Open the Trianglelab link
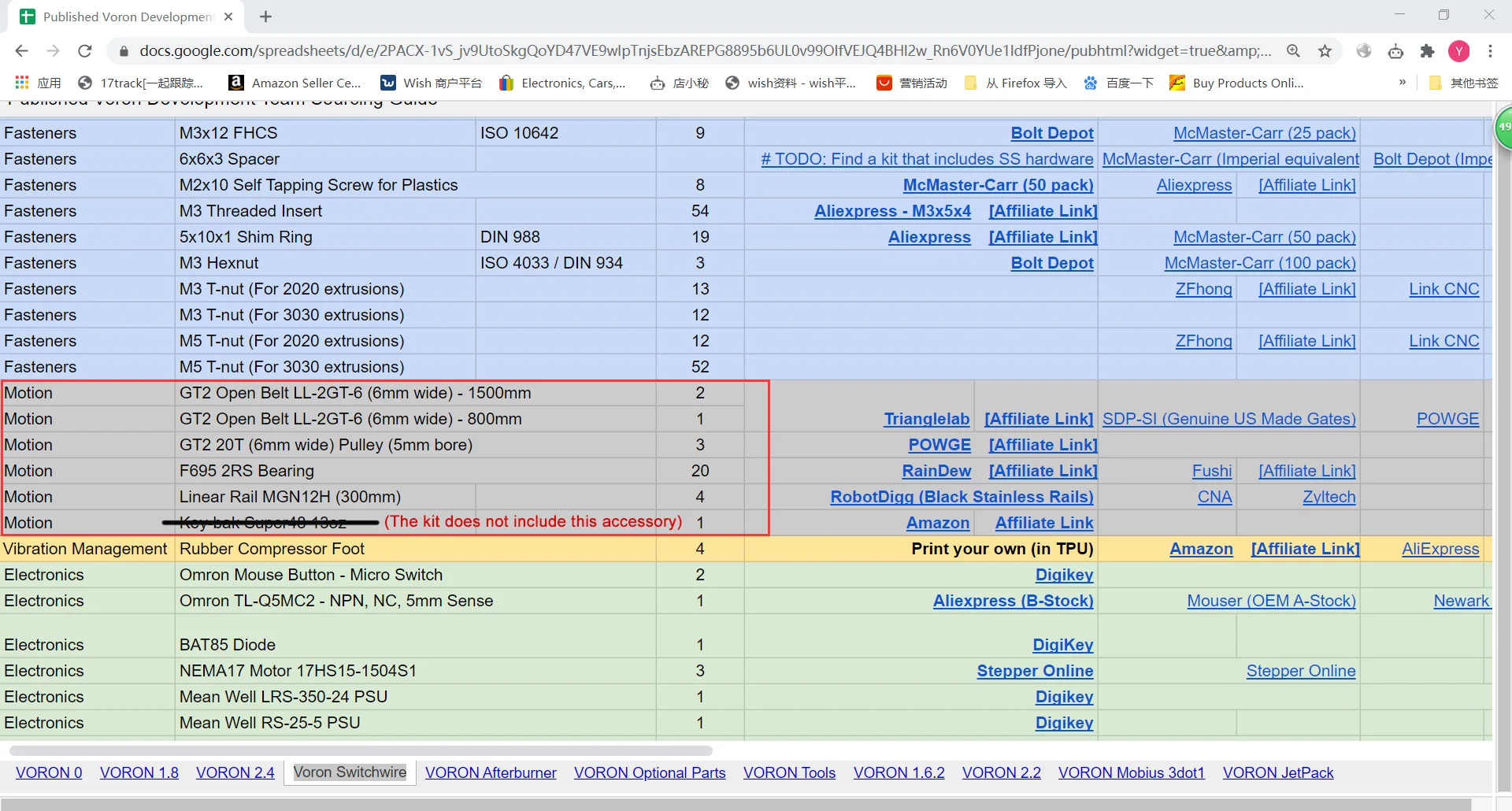 (x=927, y=419)
